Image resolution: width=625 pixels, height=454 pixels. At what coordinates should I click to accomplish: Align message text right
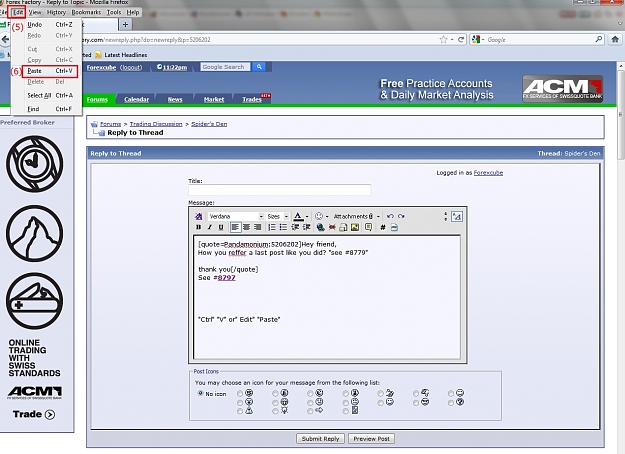(x=257, y=227)
